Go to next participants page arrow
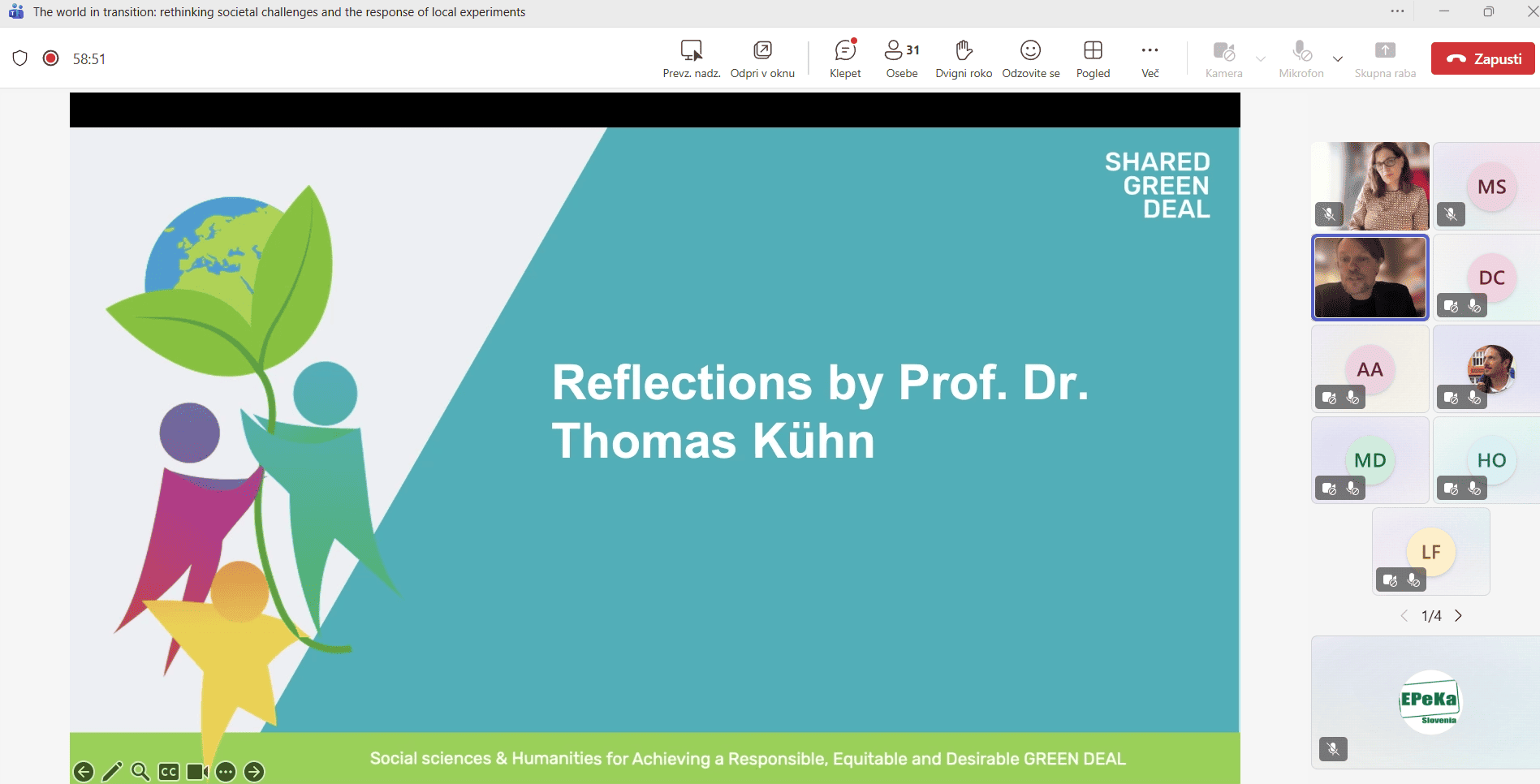The height and width of the screenshot is (784, 1540). [1459, 616]
